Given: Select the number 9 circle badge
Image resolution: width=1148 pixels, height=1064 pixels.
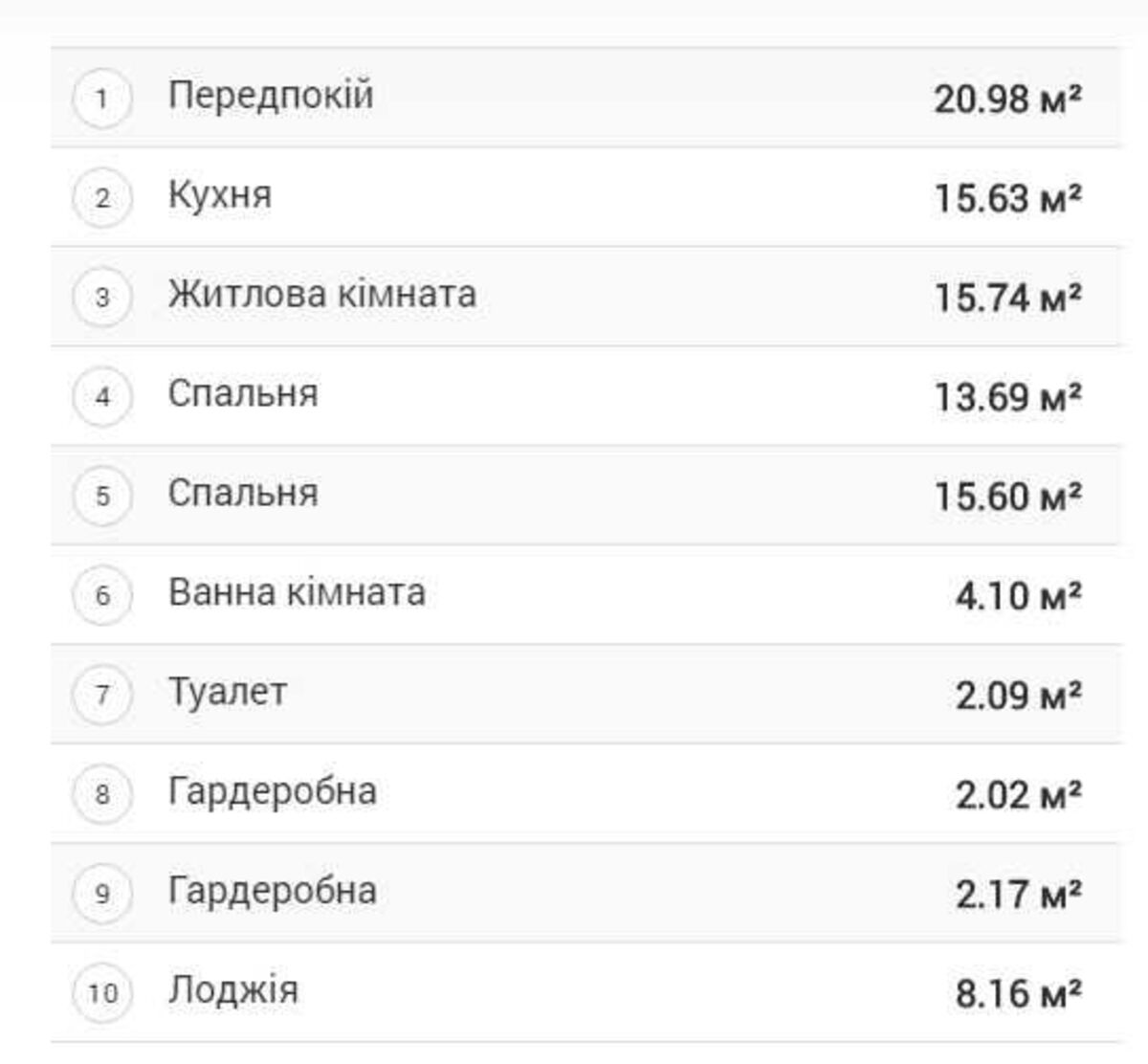Looking at the screenshot, I should point(102,894).
